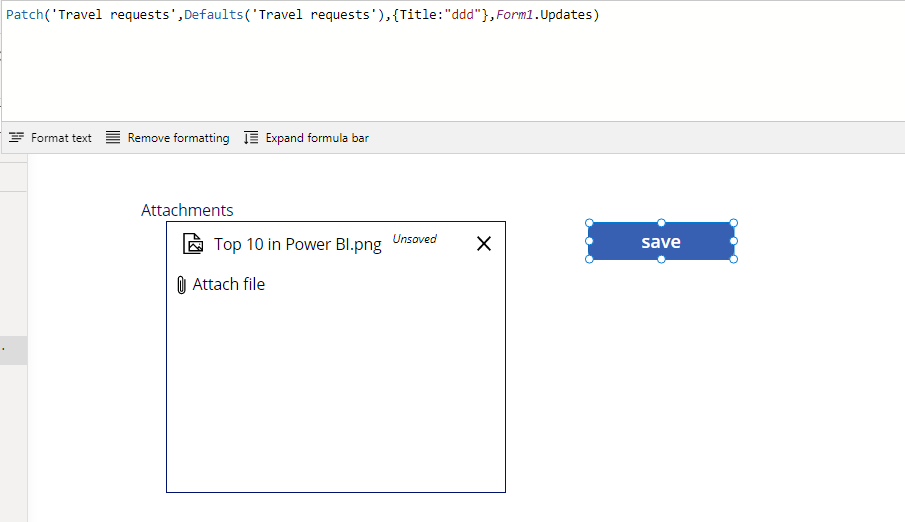The image size is (905, 522).
Task: Select the Top 10 in Power BI.png file name
Action: (x=298, y=244)
